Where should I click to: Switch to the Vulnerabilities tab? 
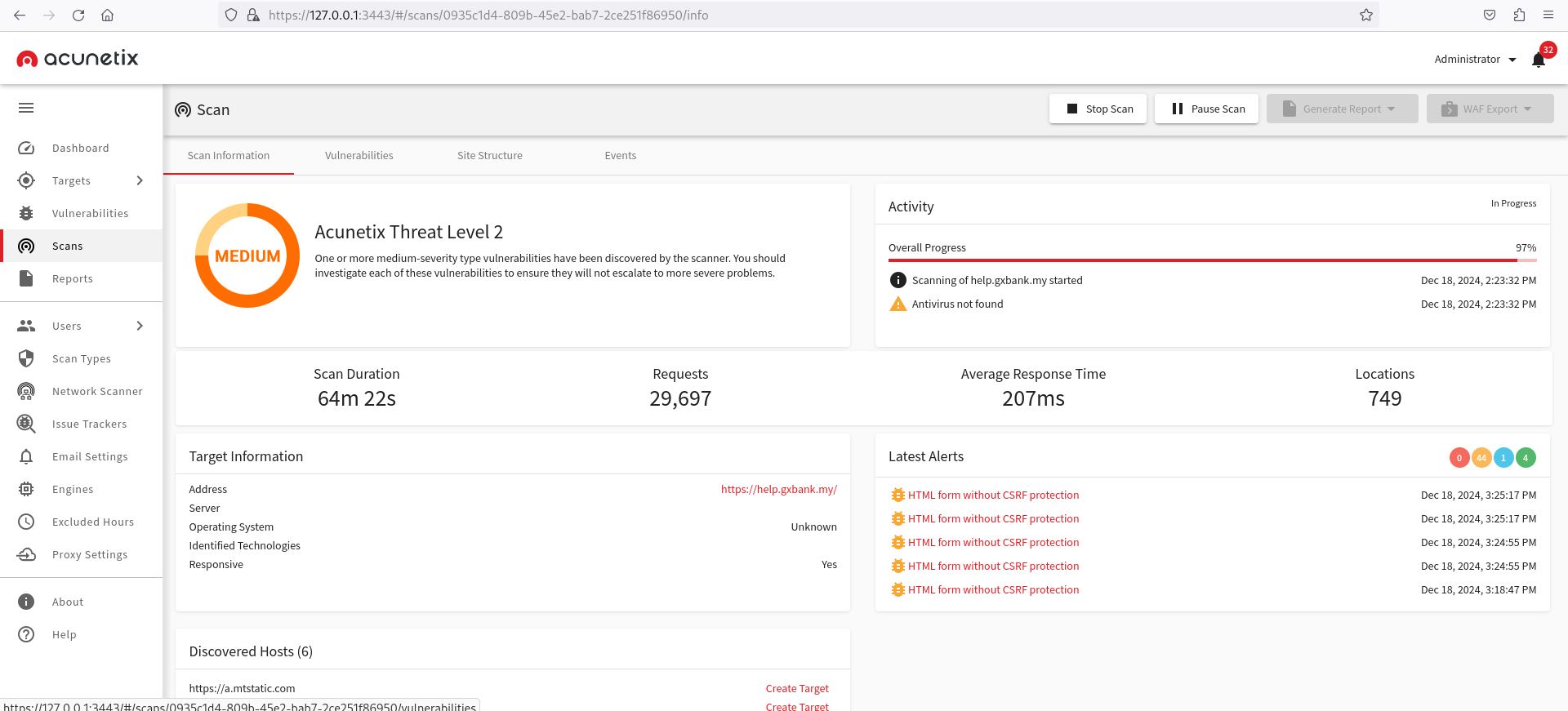pos(359,155)
